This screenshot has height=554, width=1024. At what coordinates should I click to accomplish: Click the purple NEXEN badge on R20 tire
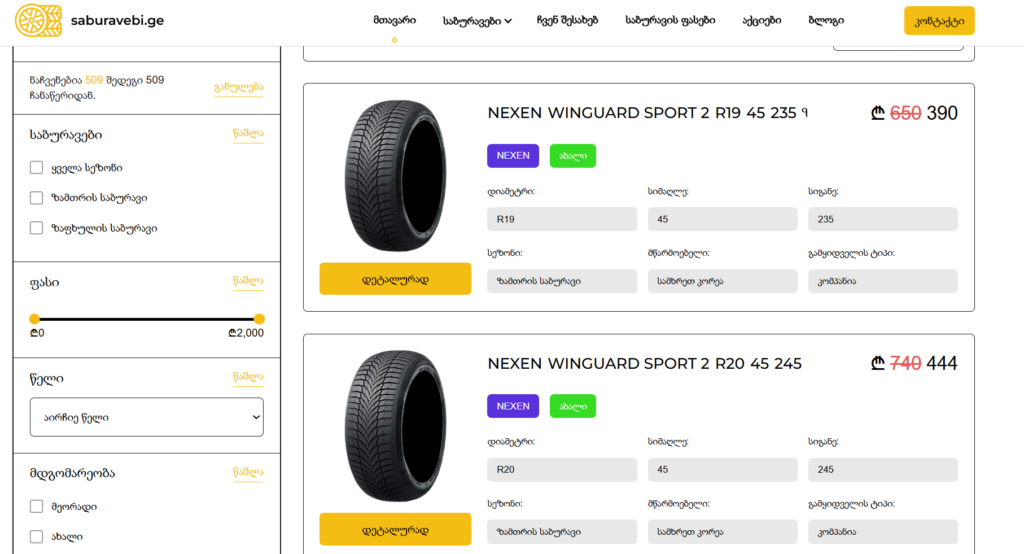coord(512,406)
